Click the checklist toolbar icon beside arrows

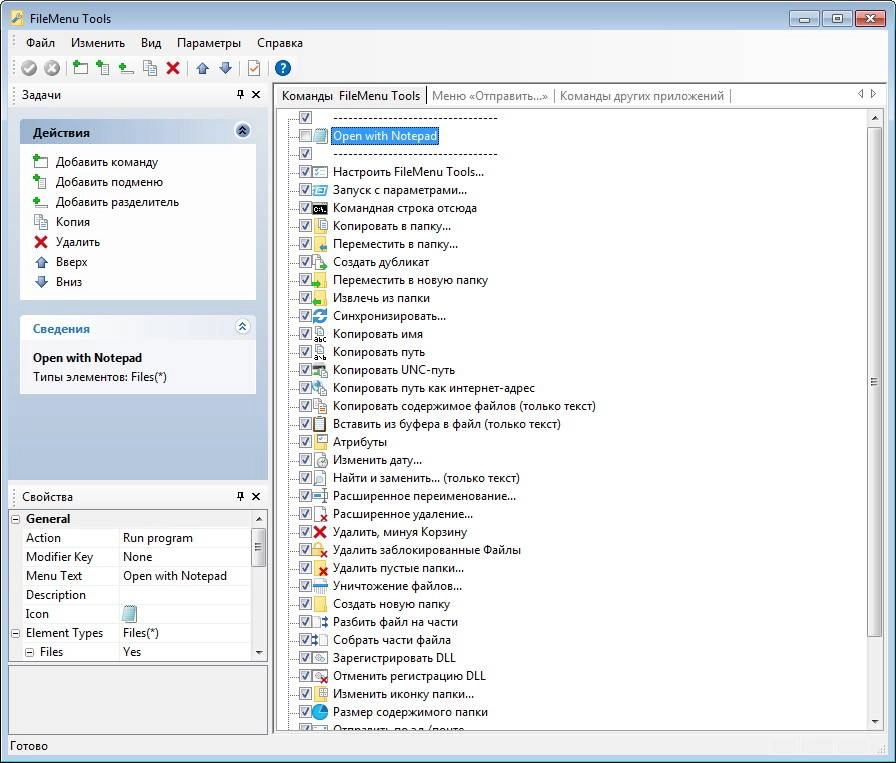click(254, 68)
